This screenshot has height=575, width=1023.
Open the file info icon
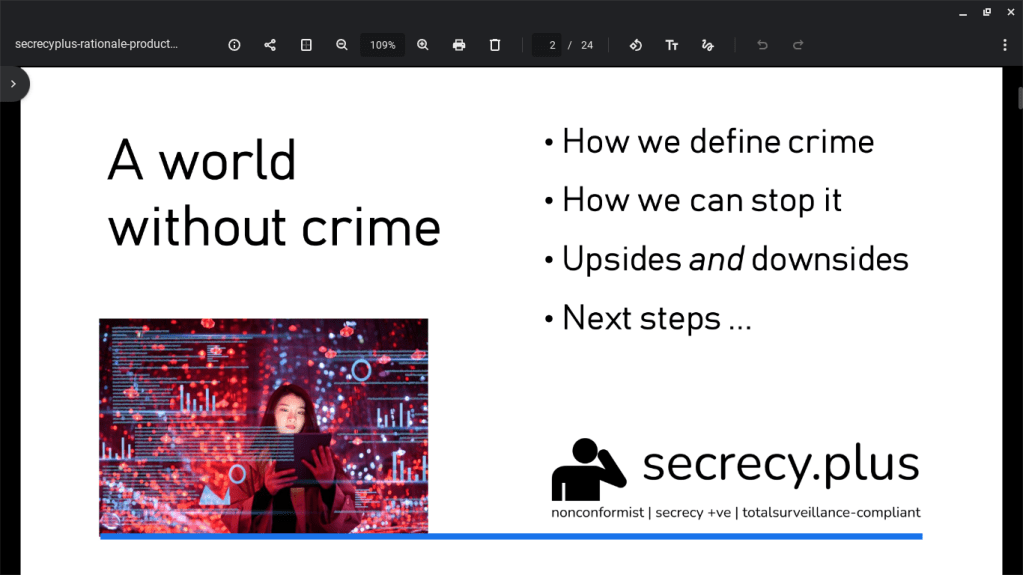pos(234,45)
